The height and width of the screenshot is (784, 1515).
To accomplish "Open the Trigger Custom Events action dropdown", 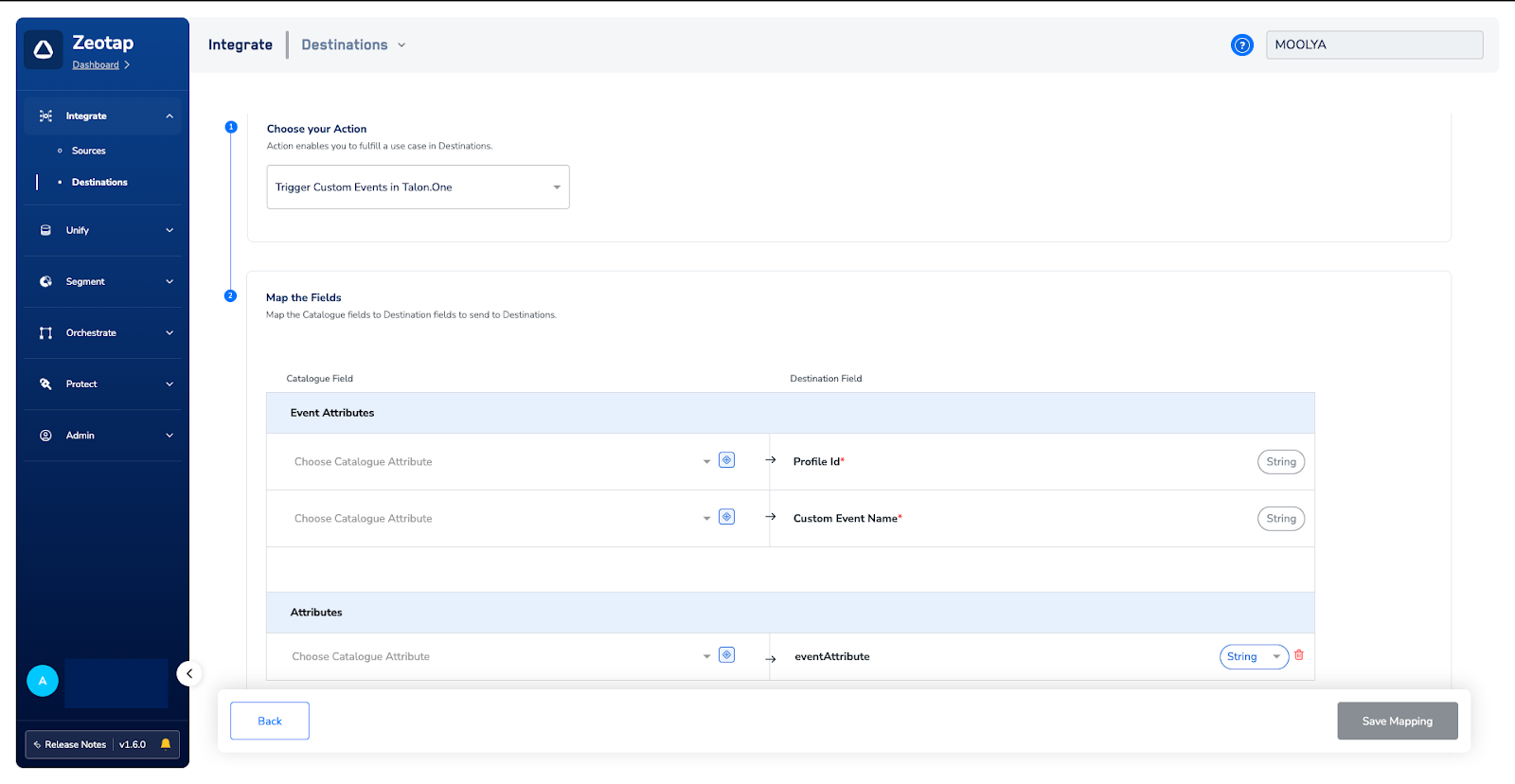I will 419,187.
